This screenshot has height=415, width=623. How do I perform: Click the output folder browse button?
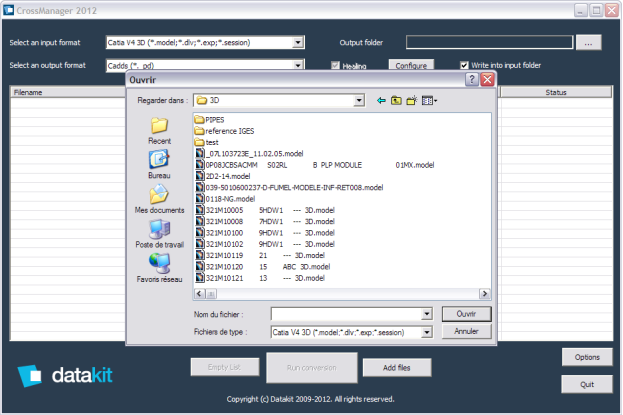(x=588, y=43)
